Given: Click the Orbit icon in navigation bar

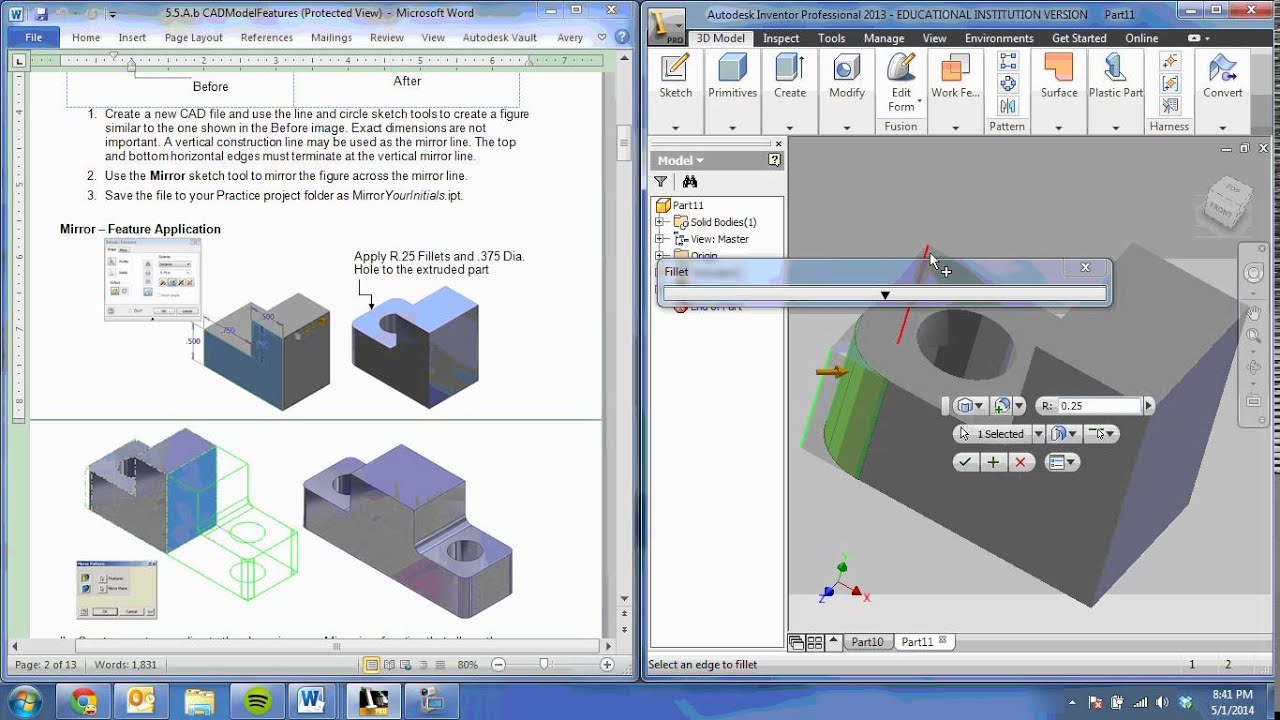Looking at the screenshot, I should click(x=1254, y=368).
